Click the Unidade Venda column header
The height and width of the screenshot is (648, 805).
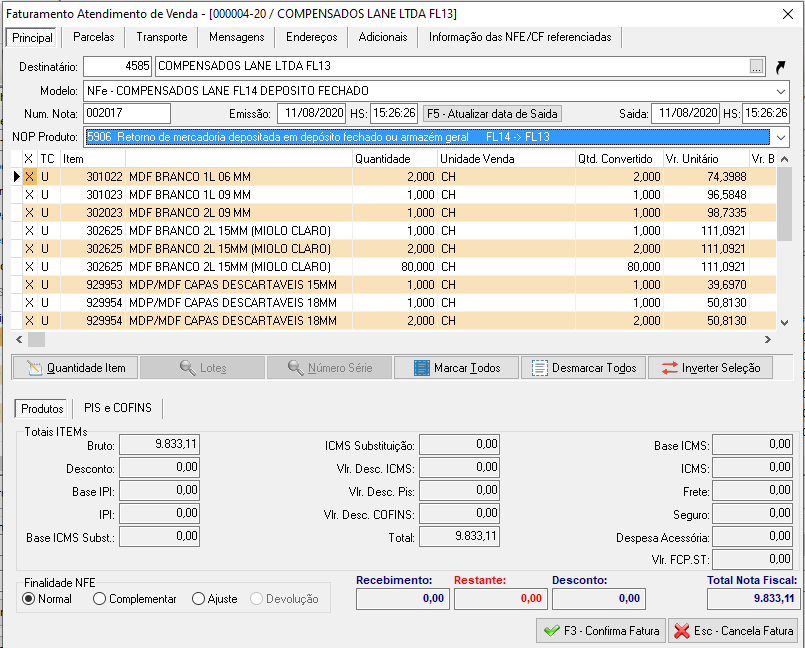click(506, 159)
